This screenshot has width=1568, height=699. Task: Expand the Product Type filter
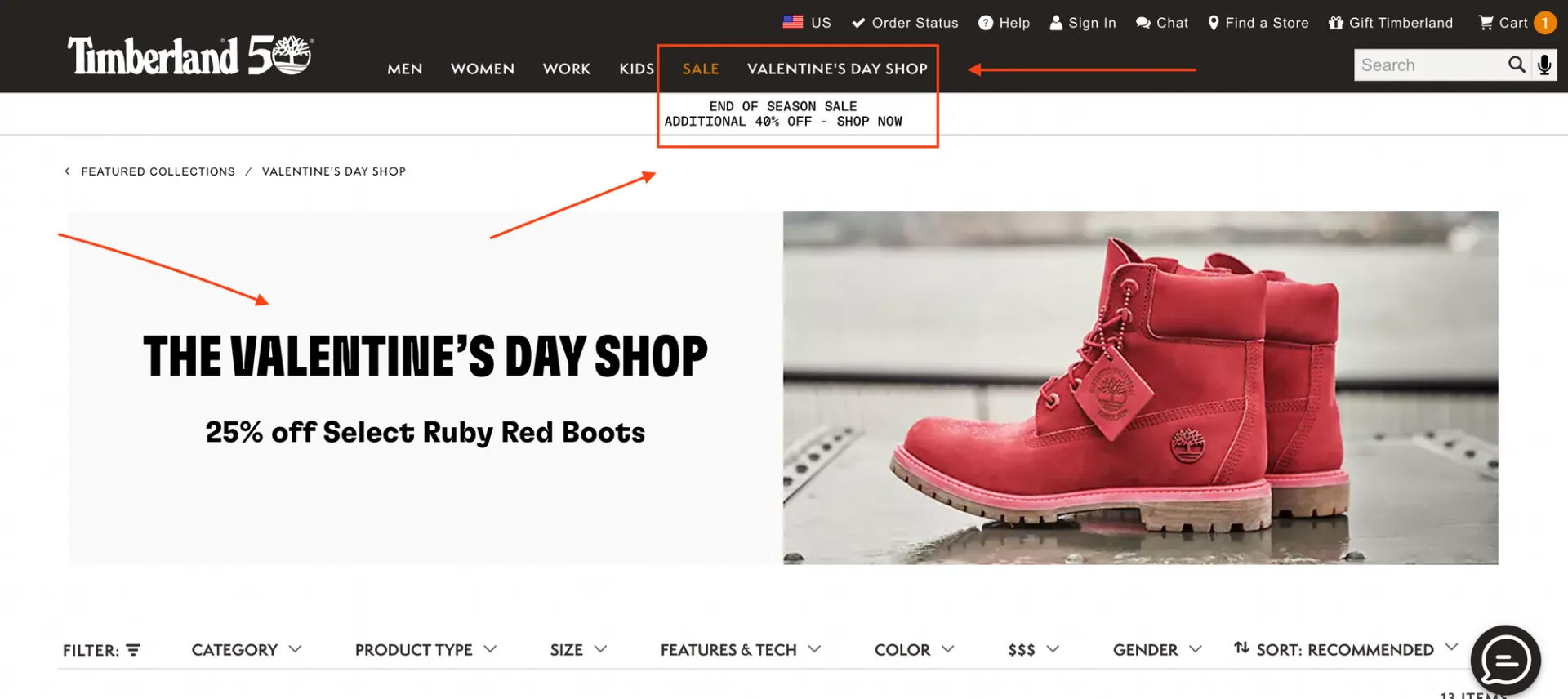425,650
